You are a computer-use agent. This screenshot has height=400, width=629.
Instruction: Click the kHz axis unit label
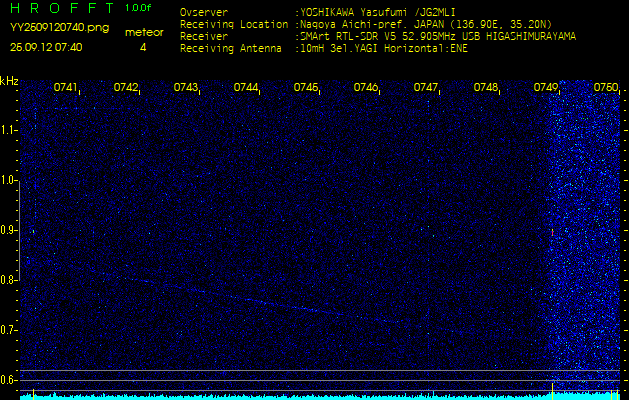[9, 81]
